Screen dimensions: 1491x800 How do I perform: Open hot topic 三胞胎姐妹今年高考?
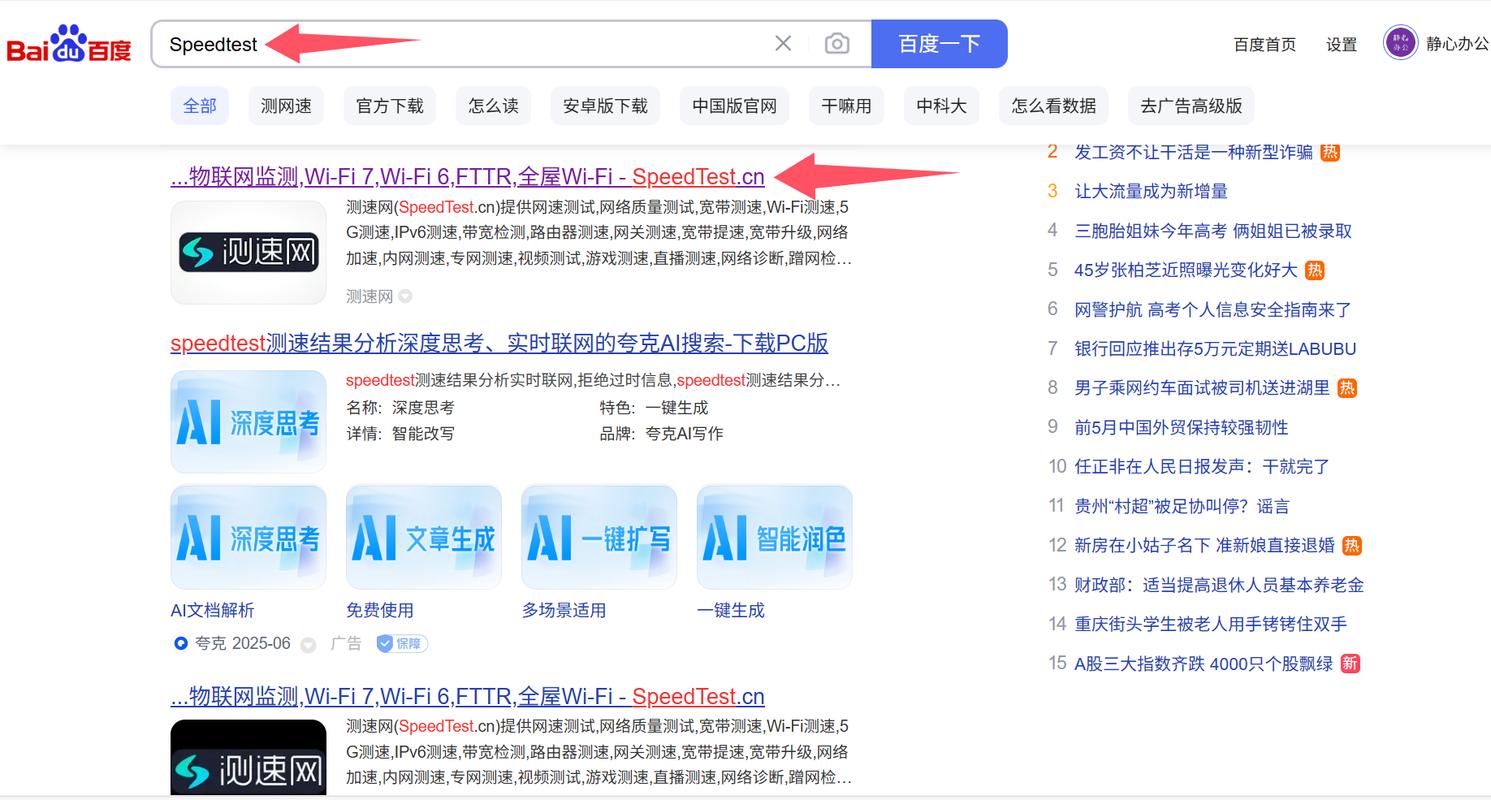click(x=1213, y=231)
